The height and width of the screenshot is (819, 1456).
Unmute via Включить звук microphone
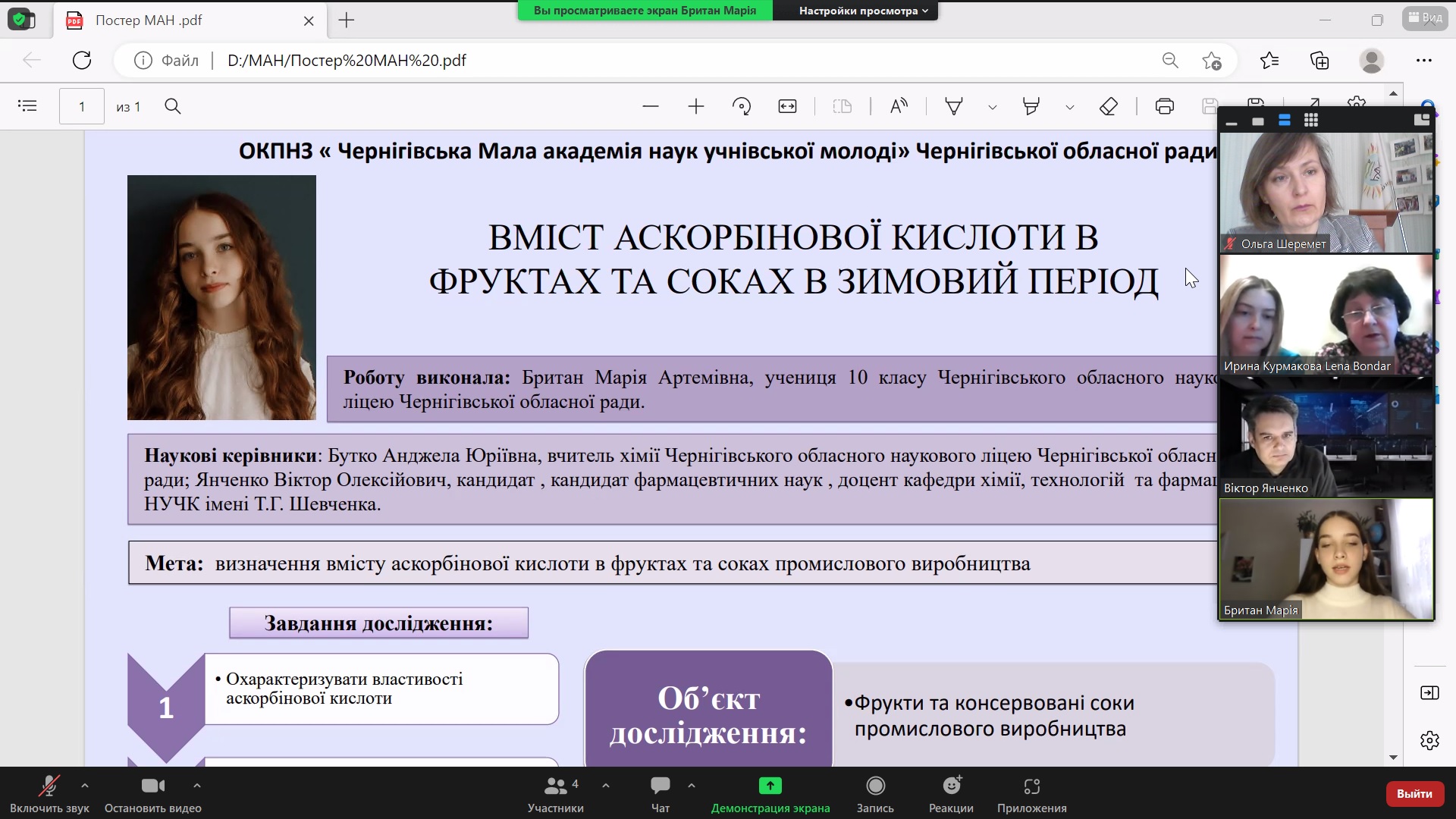pyautogui.click(x=49, y=794)
